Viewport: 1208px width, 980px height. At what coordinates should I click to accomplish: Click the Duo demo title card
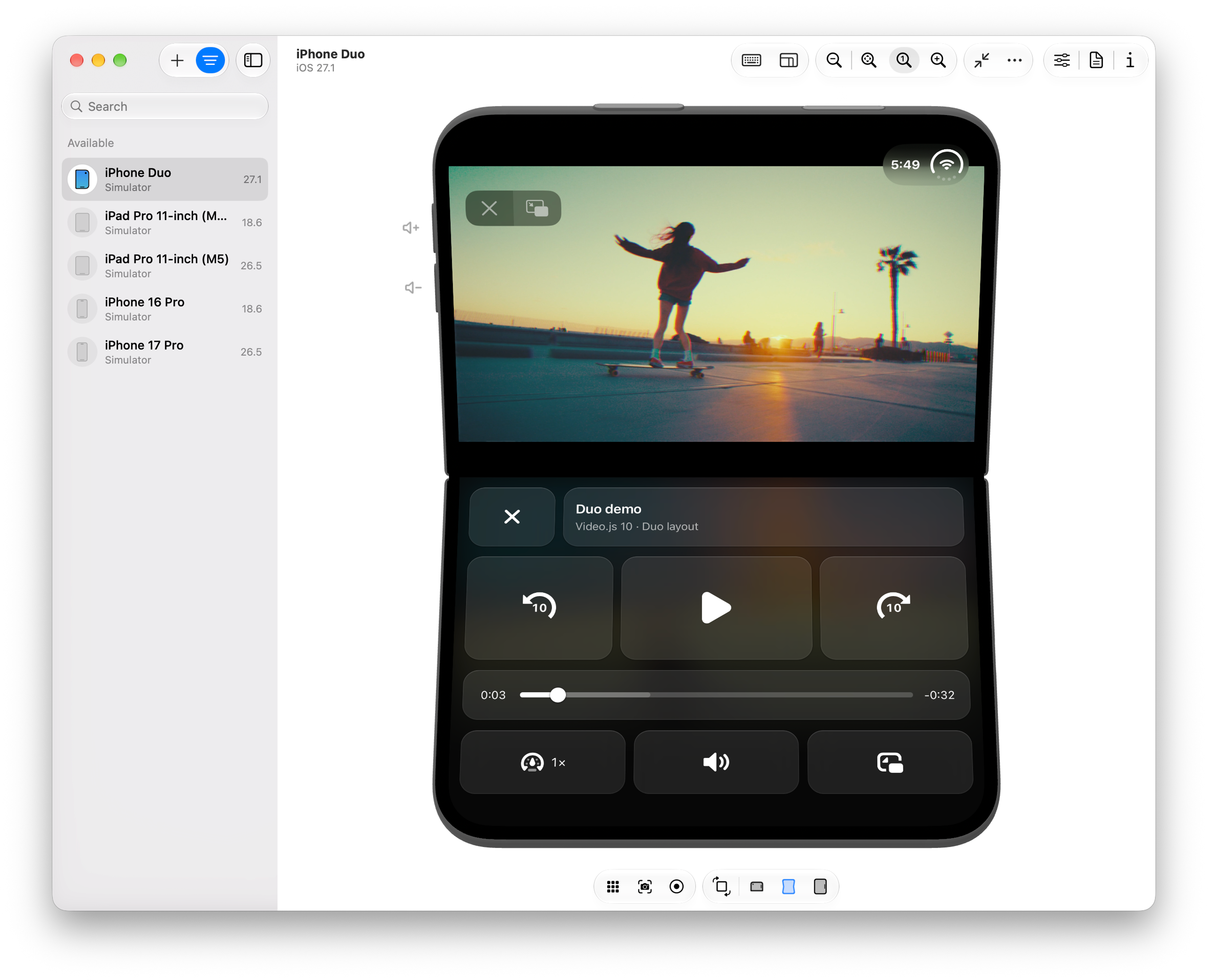[763, 516]
